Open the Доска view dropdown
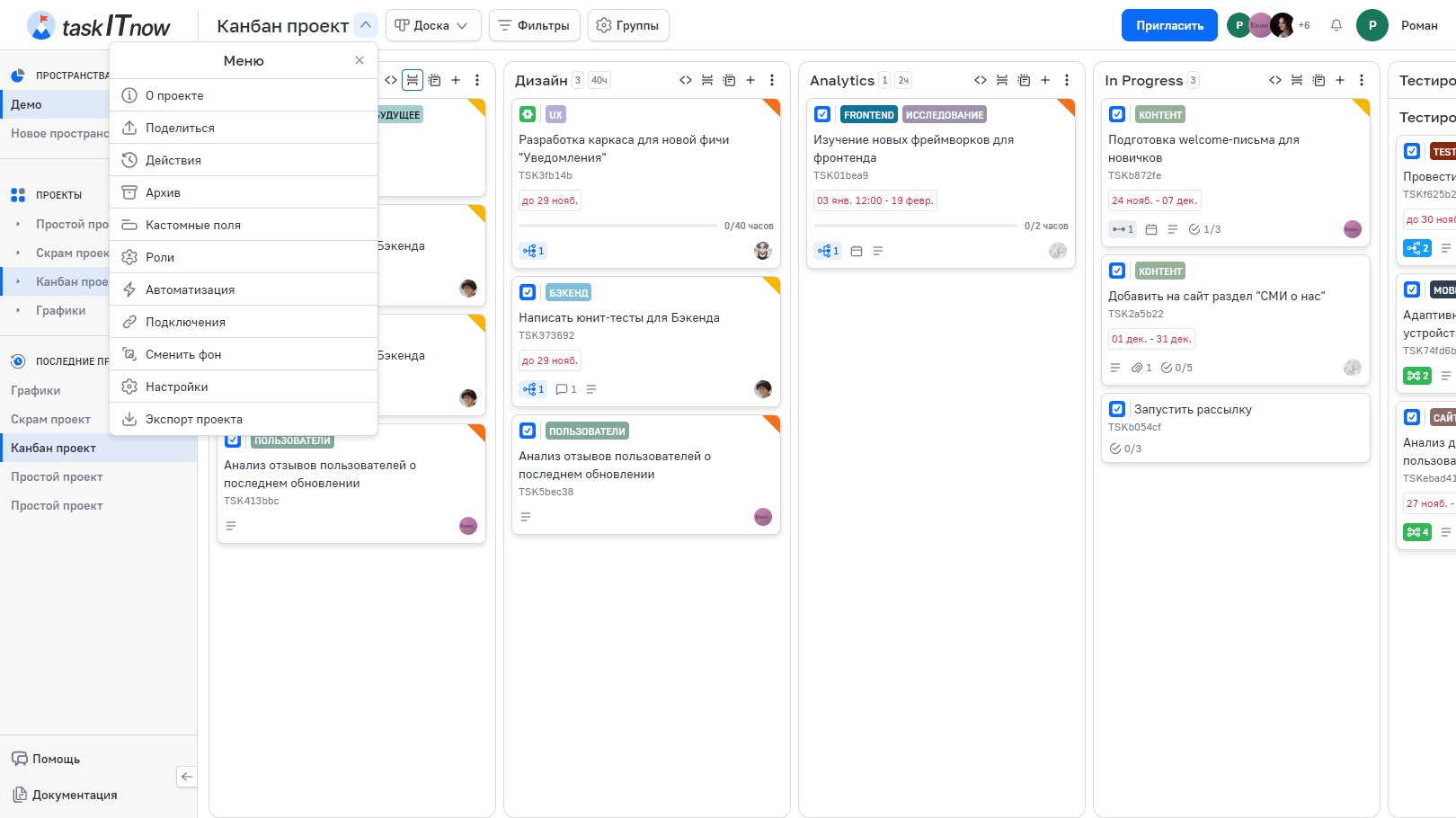The image size is (1456, 818). click(433, 25)
